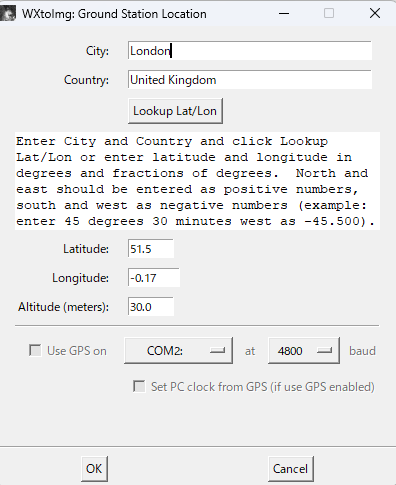The image size is (396, 485).
Task: Expand the 4800 baud rate dropdown
Action: tap(304, 351)
